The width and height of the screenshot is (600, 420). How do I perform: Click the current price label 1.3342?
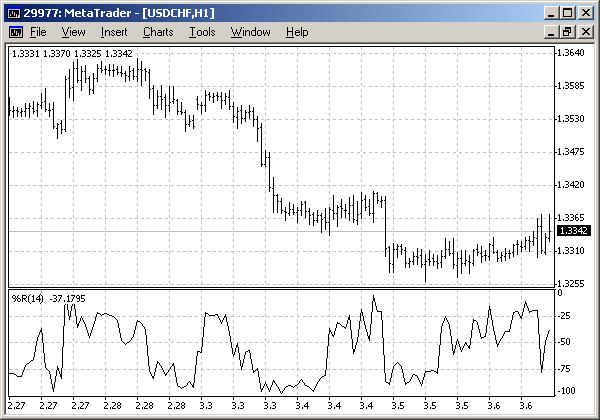573,231
